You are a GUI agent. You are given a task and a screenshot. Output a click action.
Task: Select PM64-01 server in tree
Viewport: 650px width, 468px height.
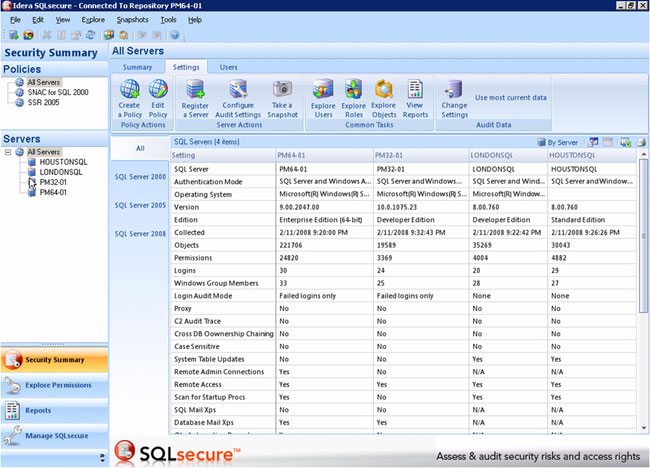click(x=53, y=192)
